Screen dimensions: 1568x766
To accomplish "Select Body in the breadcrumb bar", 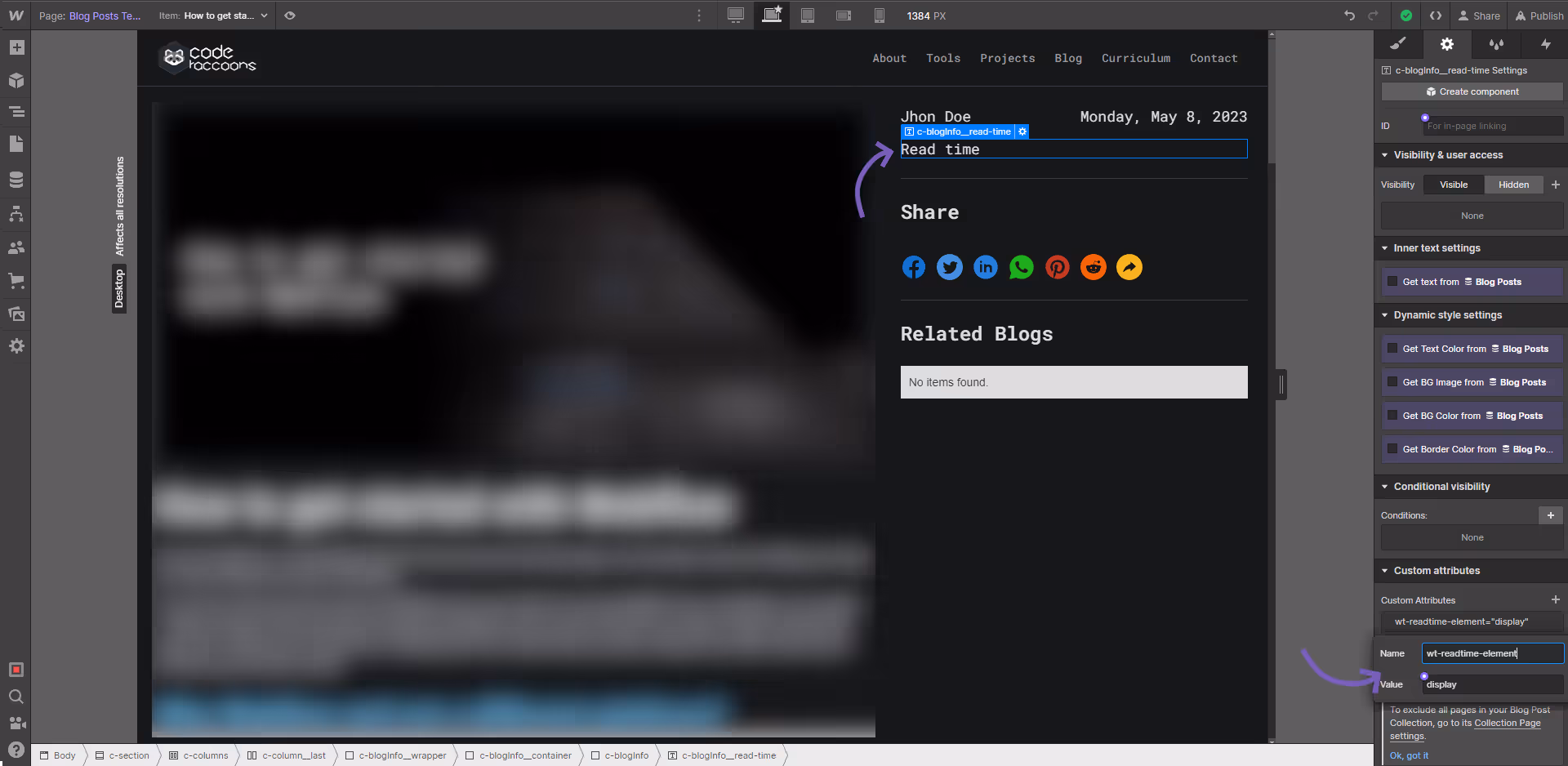I will (58, 755).
